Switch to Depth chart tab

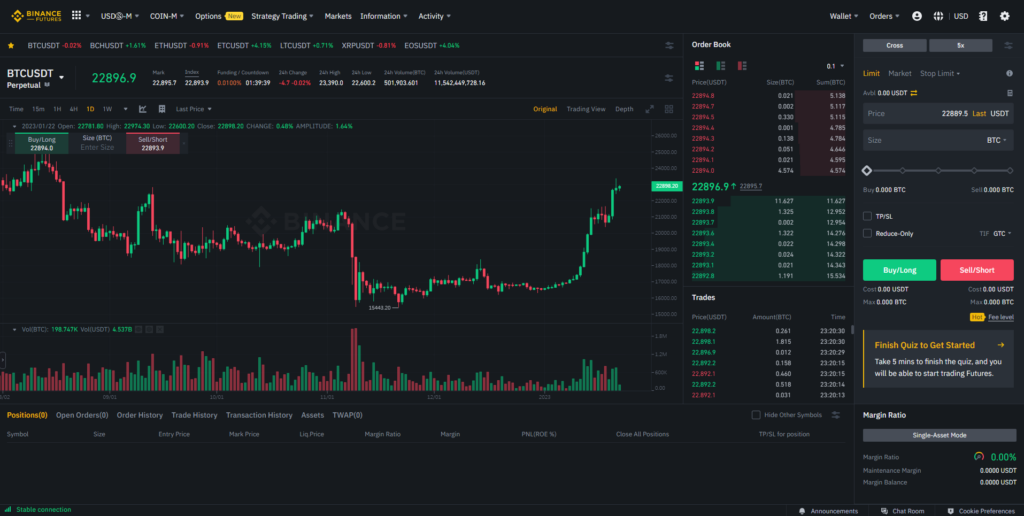[x=624, y=109]
